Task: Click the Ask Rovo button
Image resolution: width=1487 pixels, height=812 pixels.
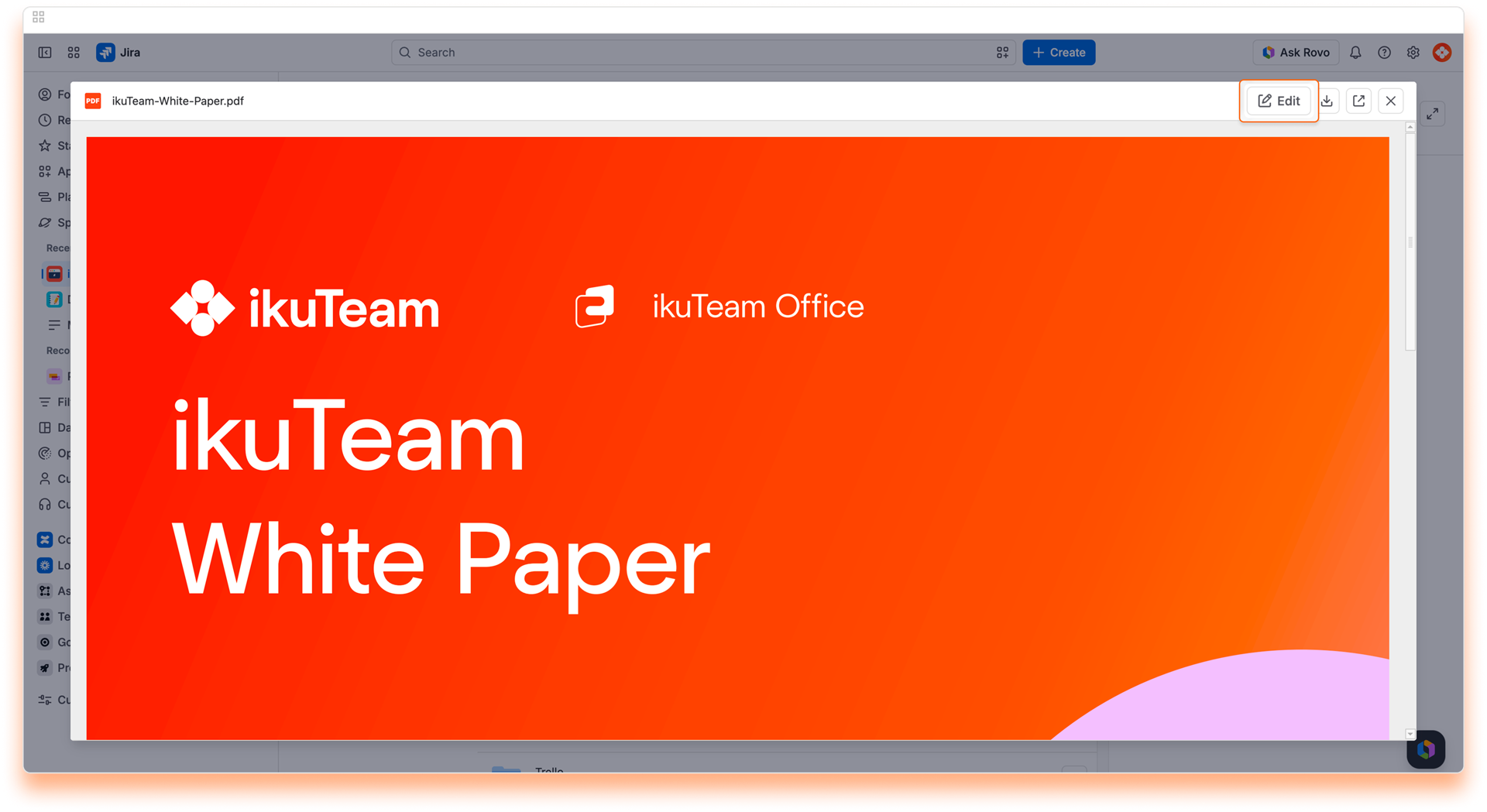Action: (x=1296, y=53)
